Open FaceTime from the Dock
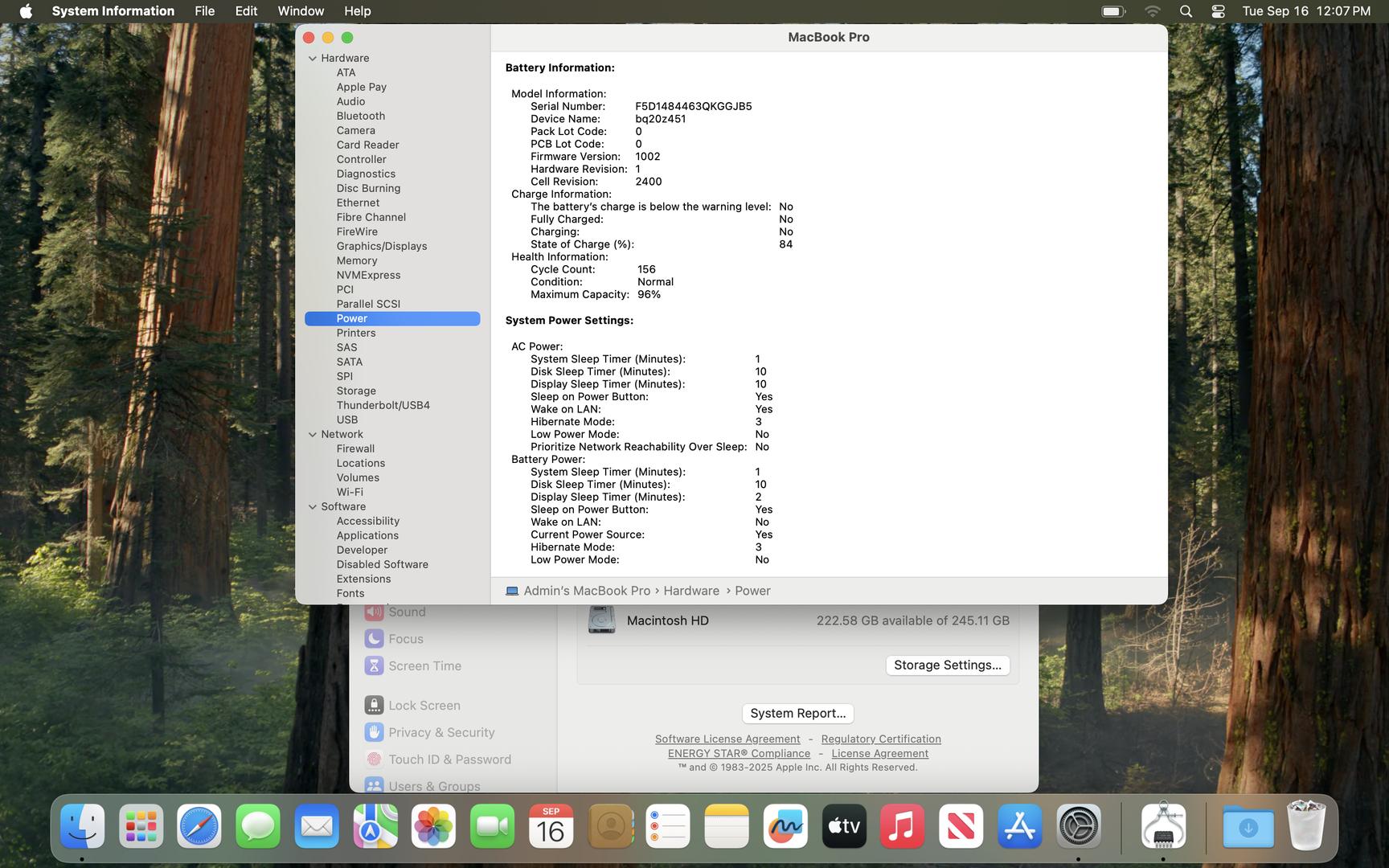 (493, 826)
